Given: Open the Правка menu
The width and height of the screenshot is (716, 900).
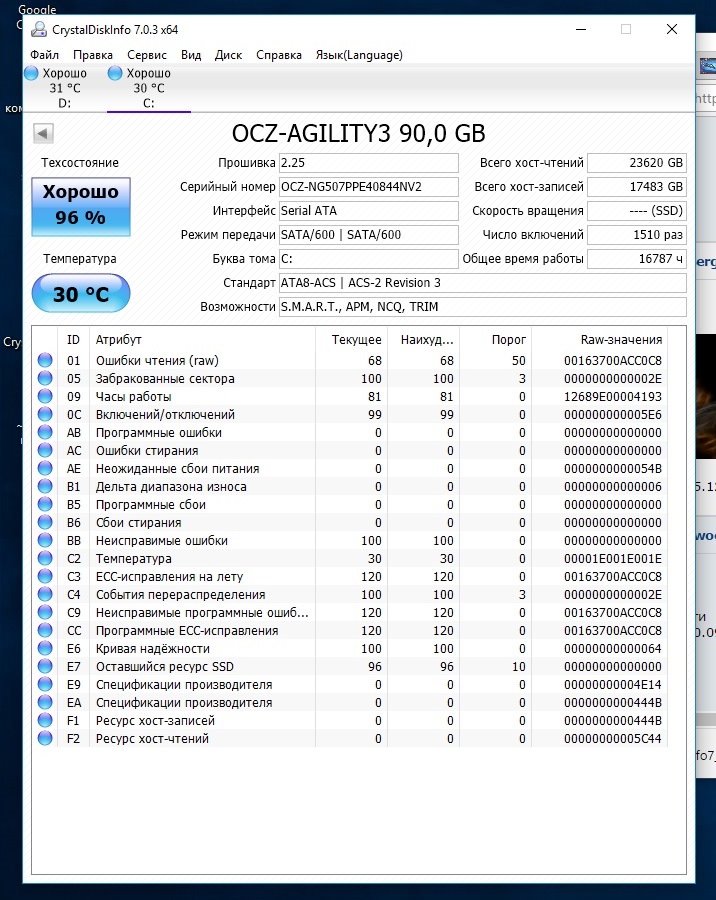Looking at the screenshot, I should coord(92,55).
